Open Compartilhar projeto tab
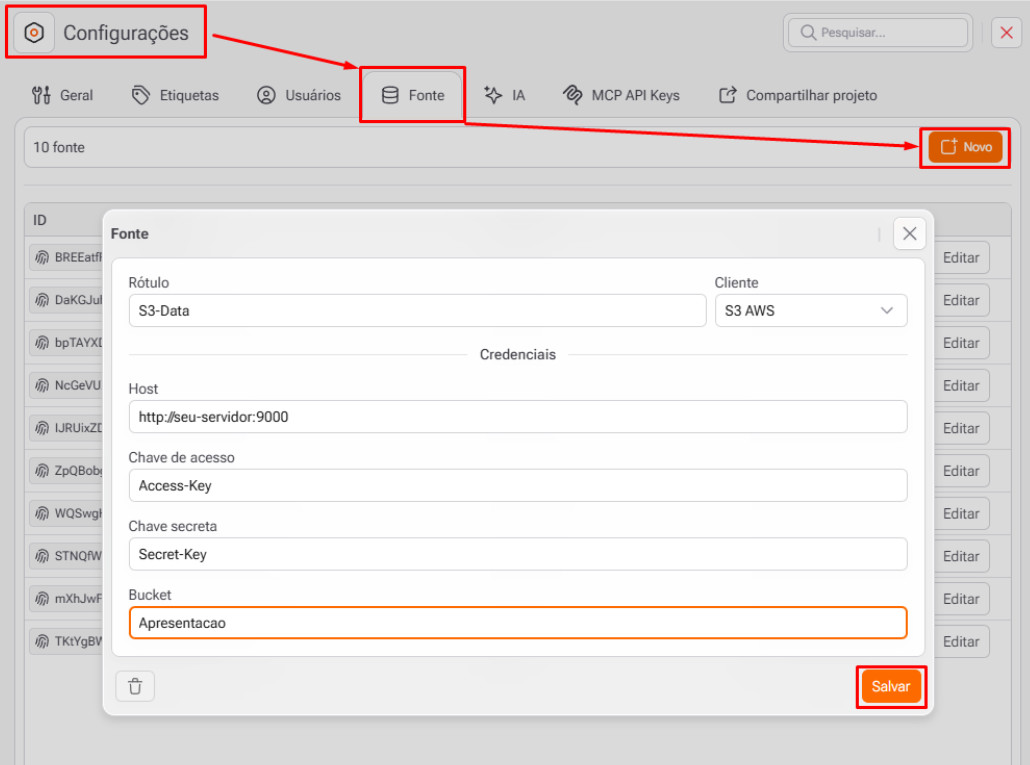This screenshot has height=765, width=1030. [798, 96]
